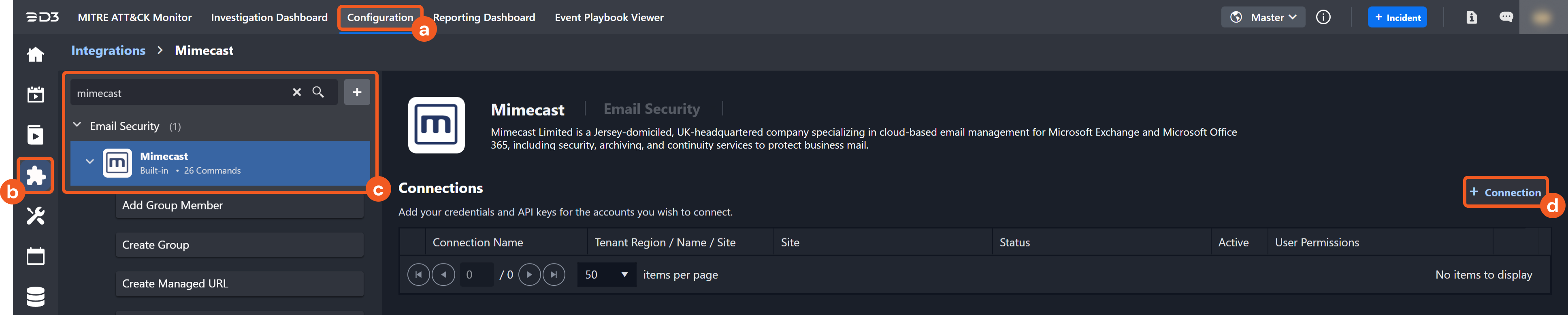The image size is (1568, 315).
Task: Open the Integrations puzzle piece icon
Action: coord(35,176)
